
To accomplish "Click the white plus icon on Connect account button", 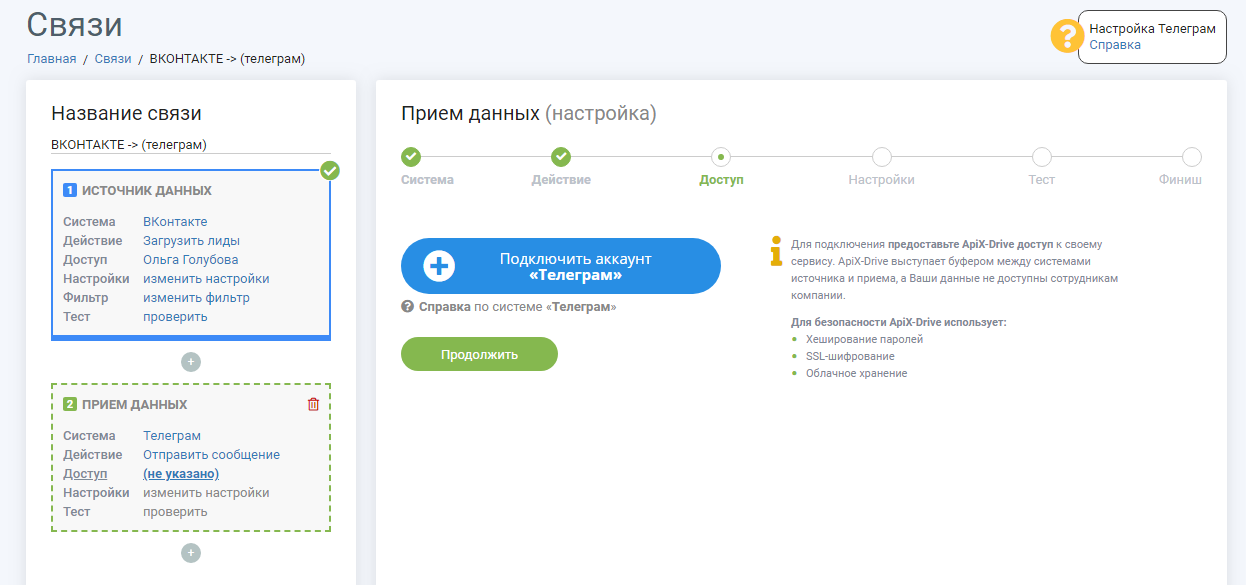I will point(439,266).
